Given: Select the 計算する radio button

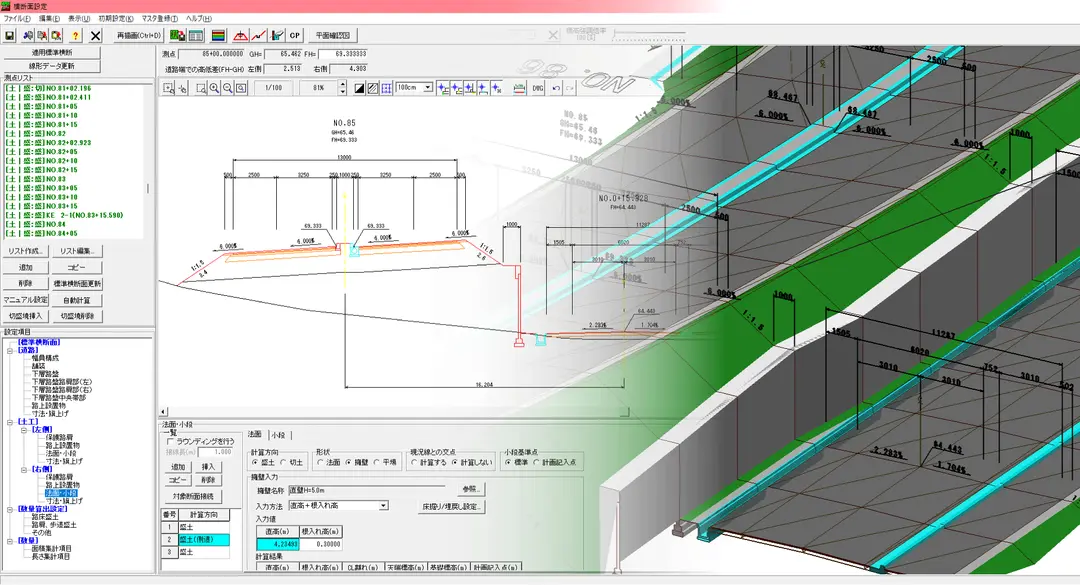Looking at the screenshot, I should (415, 462).
